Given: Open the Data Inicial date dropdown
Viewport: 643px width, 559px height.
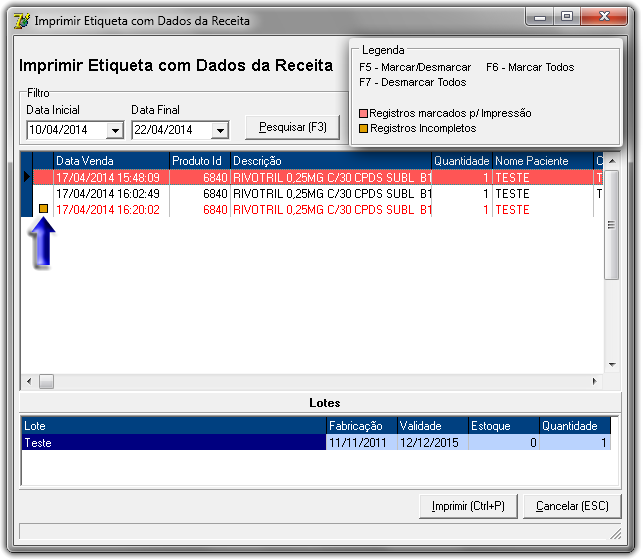Looking at the screenshot, I should click(115, 130).
